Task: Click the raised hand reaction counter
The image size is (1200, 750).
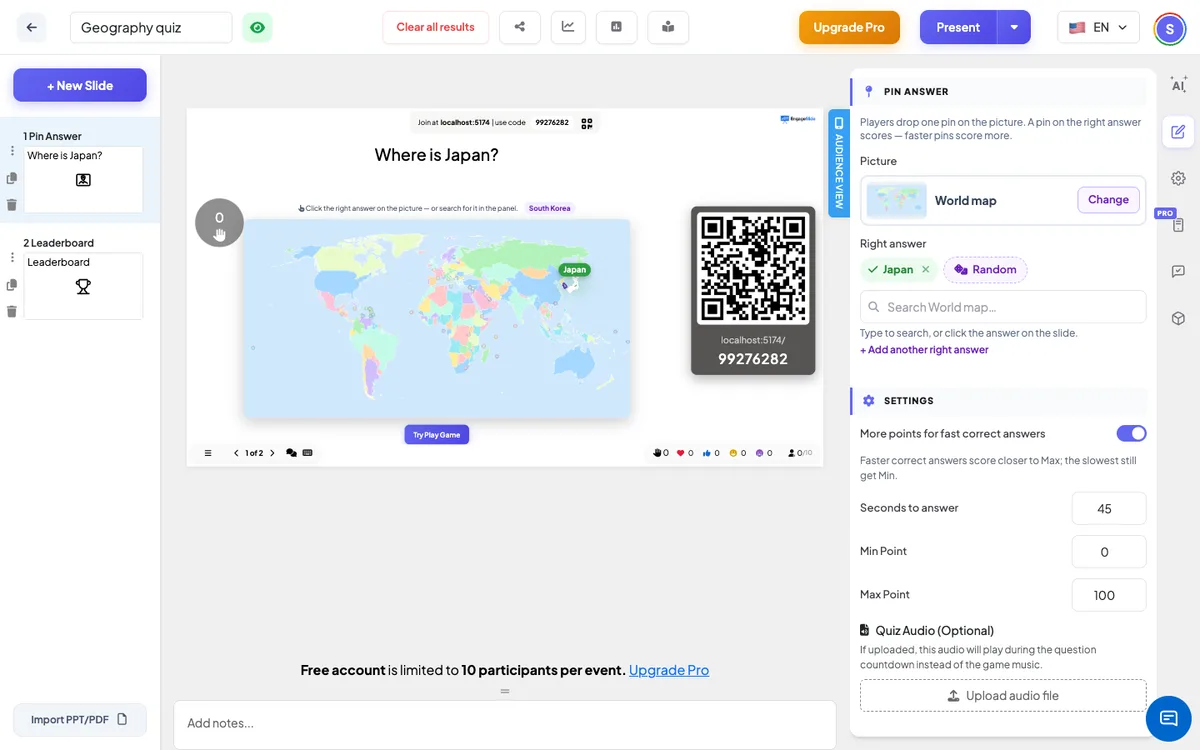Action: [x=660, y=453]
